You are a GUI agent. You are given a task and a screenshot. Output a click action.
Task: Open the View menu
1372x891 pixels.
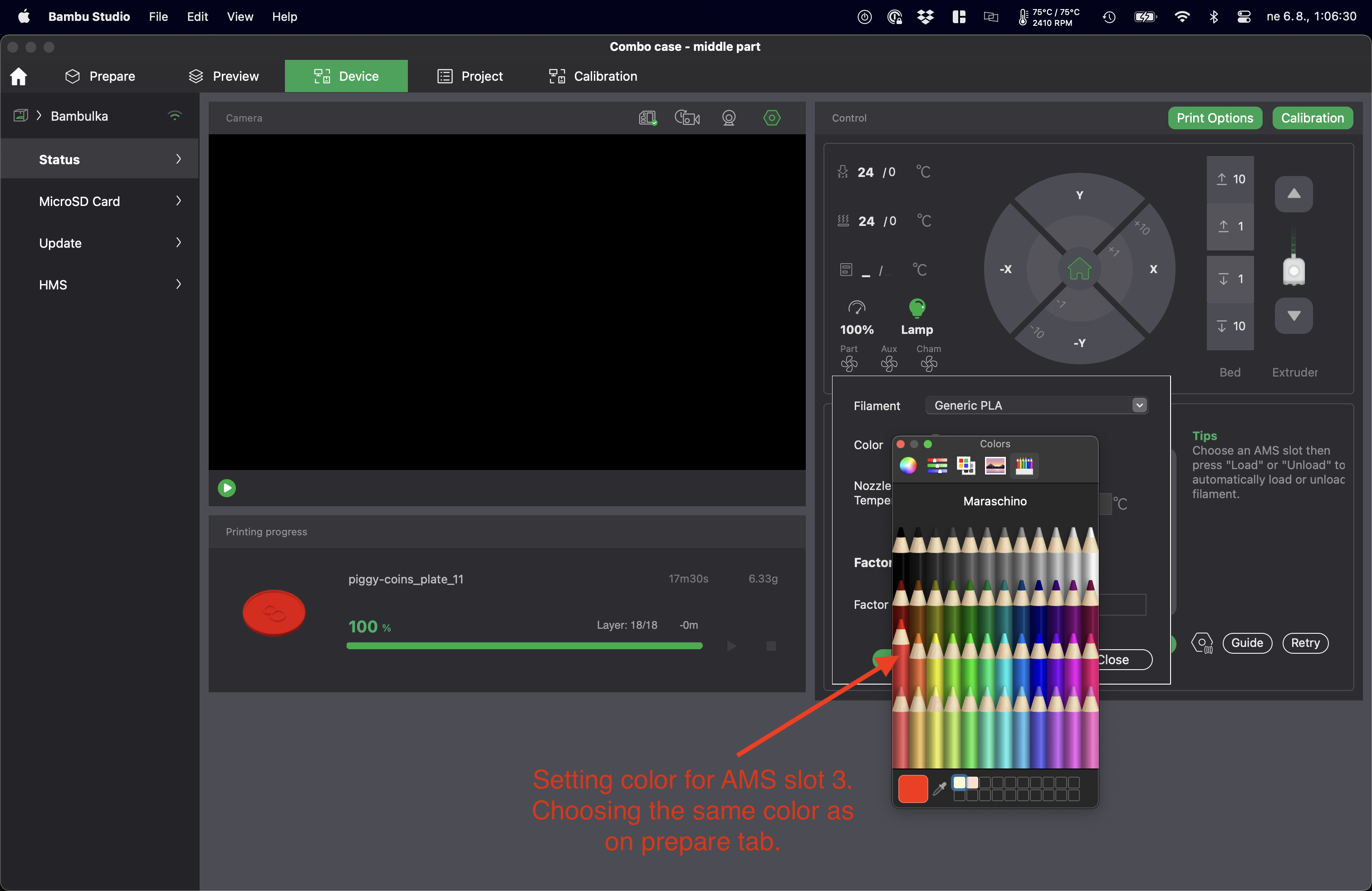pos(239,17)
